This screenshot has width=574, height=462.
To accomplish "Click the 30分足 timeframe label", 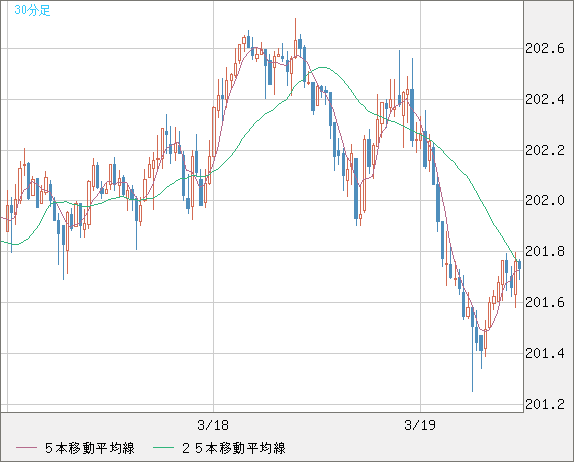I will click(32, 10).
